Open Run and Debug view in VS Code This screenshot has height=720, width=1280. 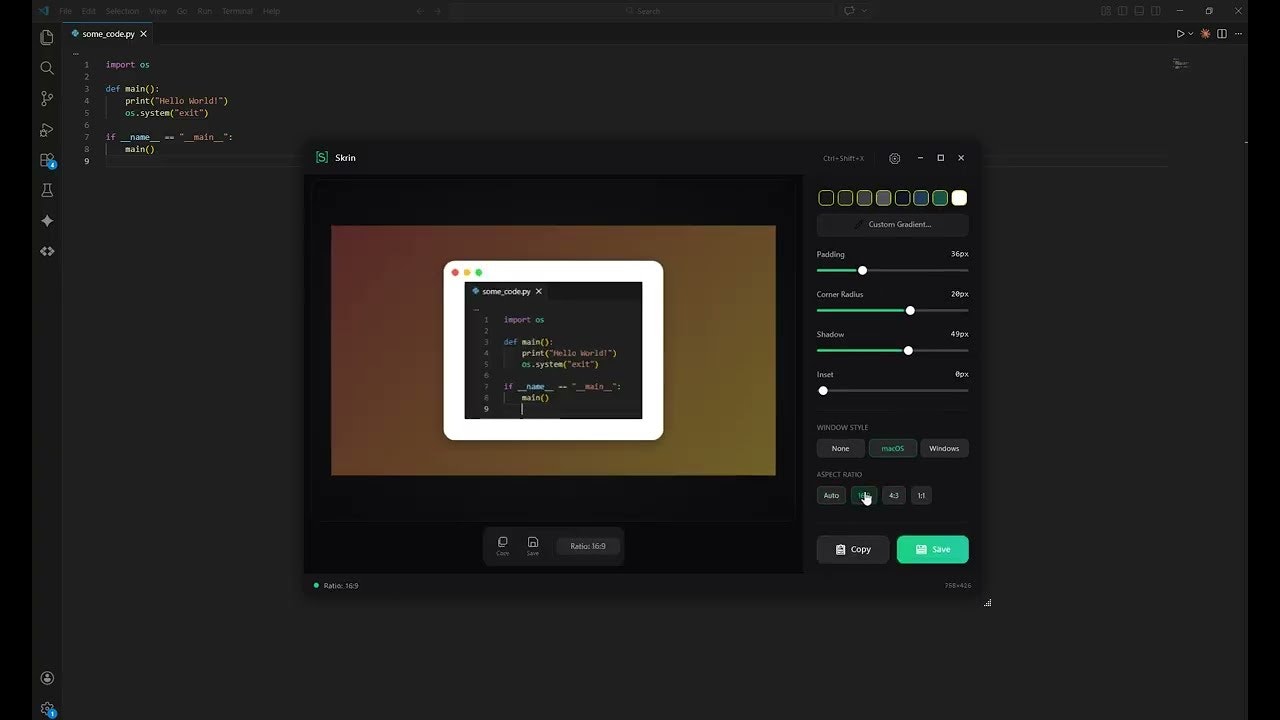[x=47, y=130]
